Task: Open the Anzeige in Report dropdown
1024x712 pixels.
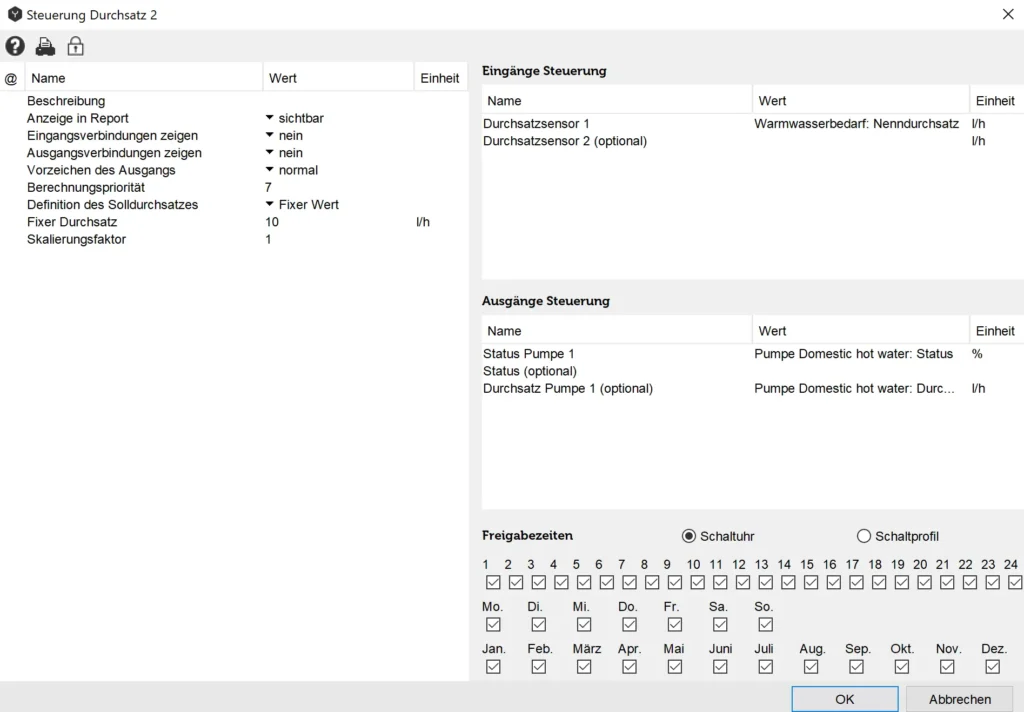Action: (x=269, y=118)
